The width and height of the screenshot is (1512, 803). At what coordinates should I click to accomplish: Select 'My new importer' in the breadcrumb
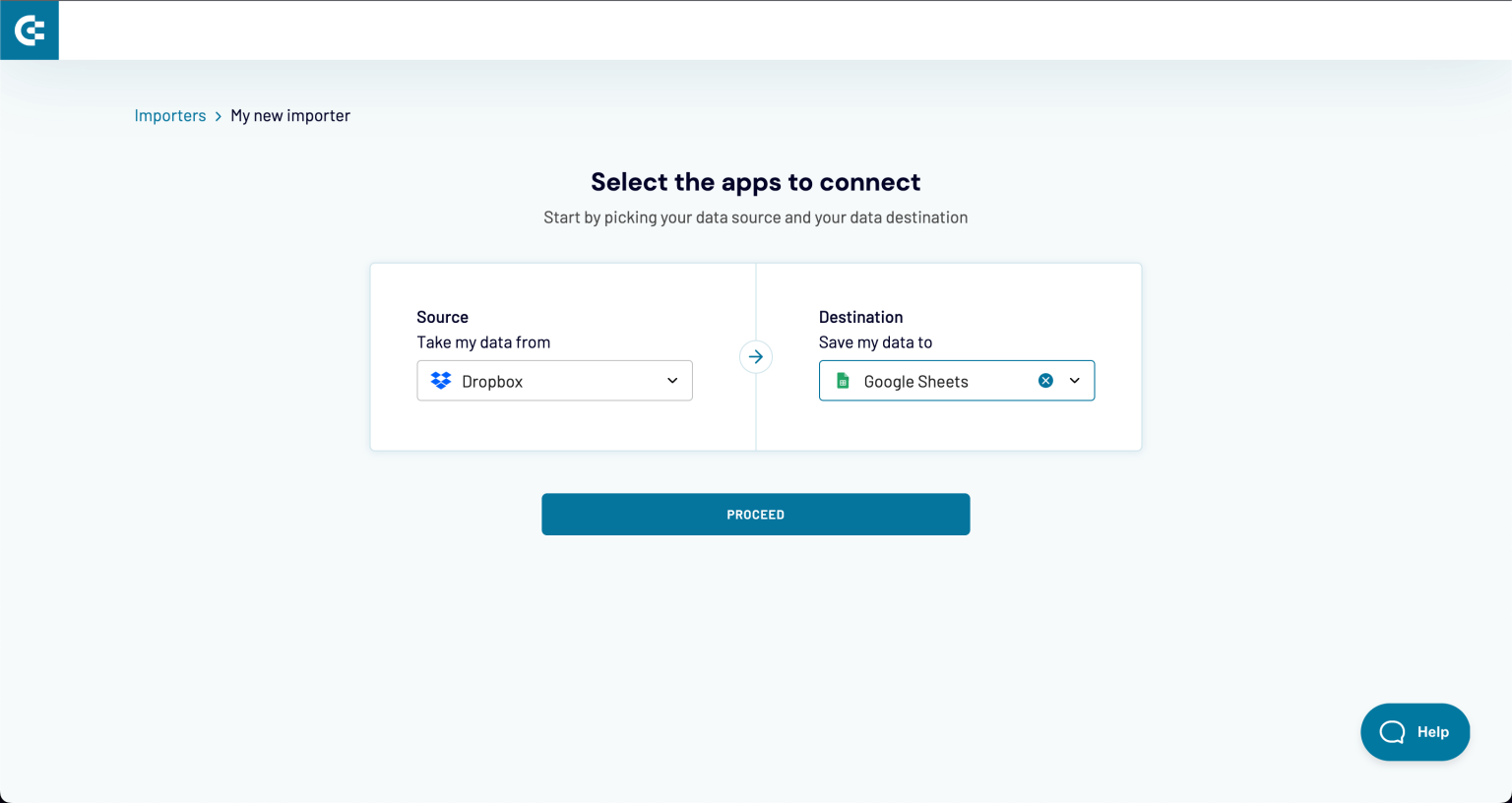click(289, 115)
